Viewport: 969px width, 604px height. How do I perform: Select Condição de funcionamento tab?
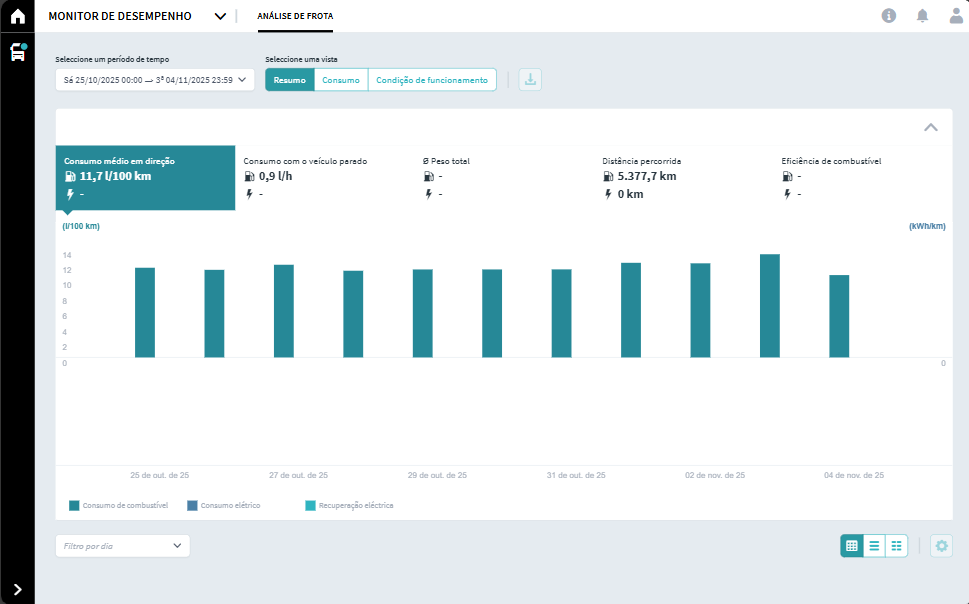coord(432,80)
